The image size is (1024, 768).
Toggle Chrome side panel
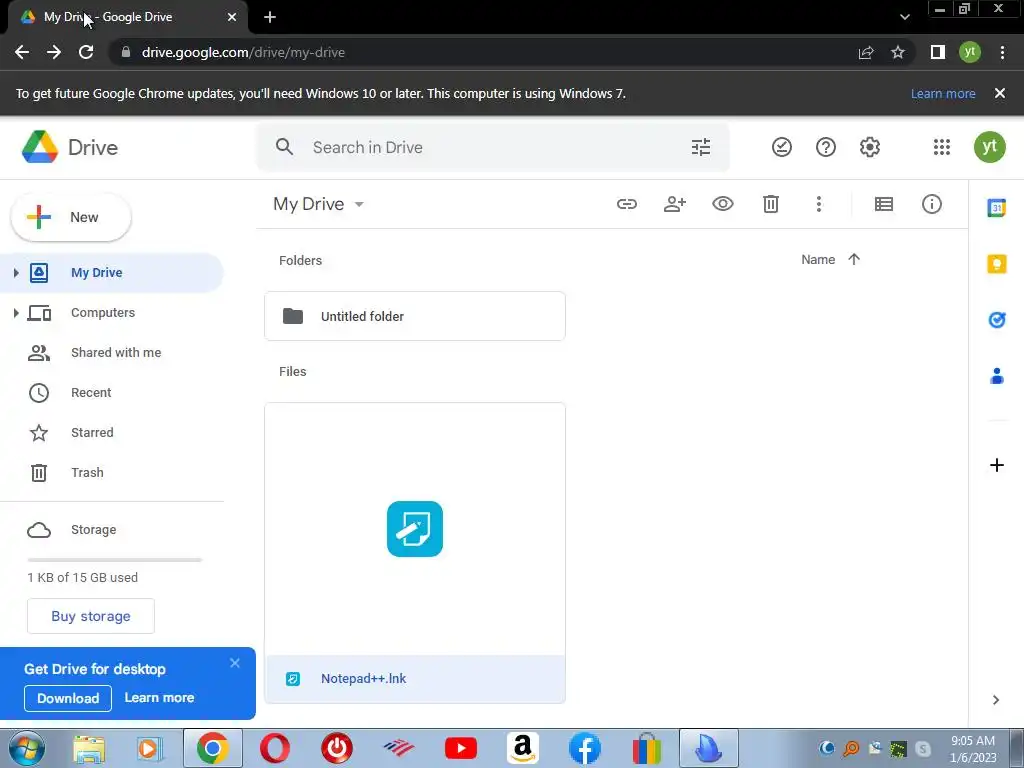pos(937,52)
